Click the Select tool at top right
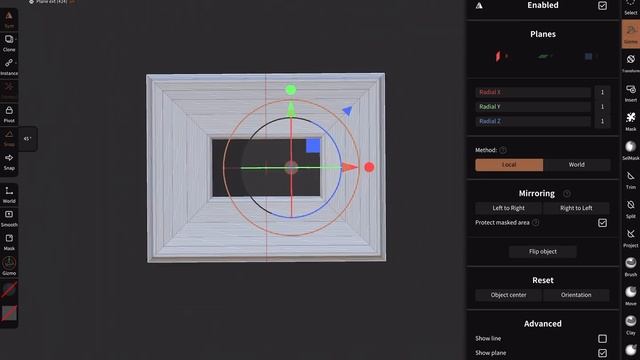 [x=631, y=7]
